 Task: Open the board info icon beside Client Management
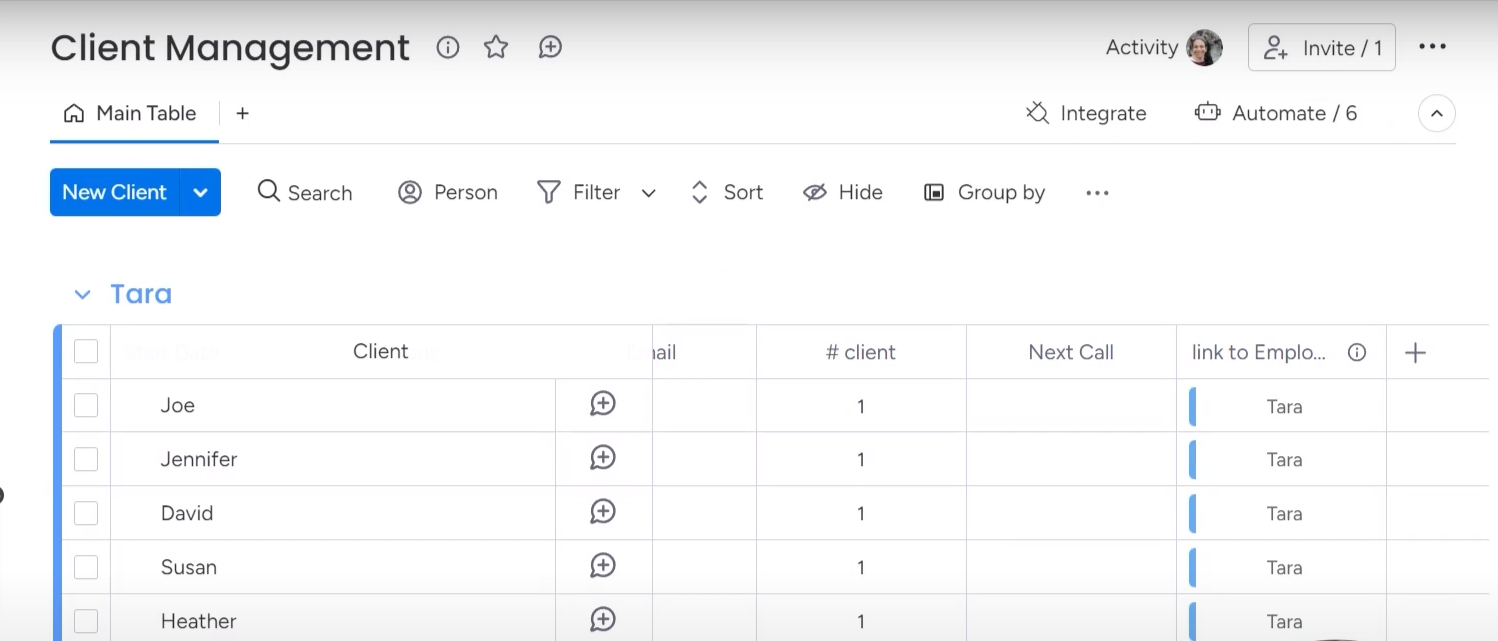coord(447,47)
